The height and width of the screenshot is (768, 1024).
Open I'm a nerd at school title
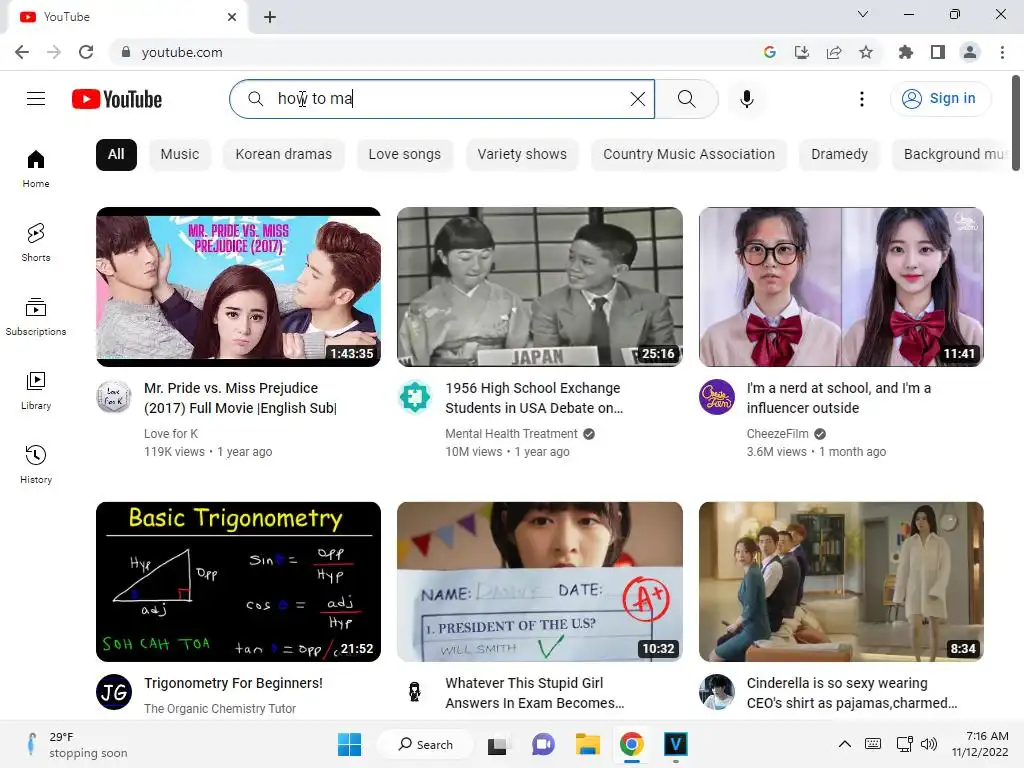click(x=839, y=398)
